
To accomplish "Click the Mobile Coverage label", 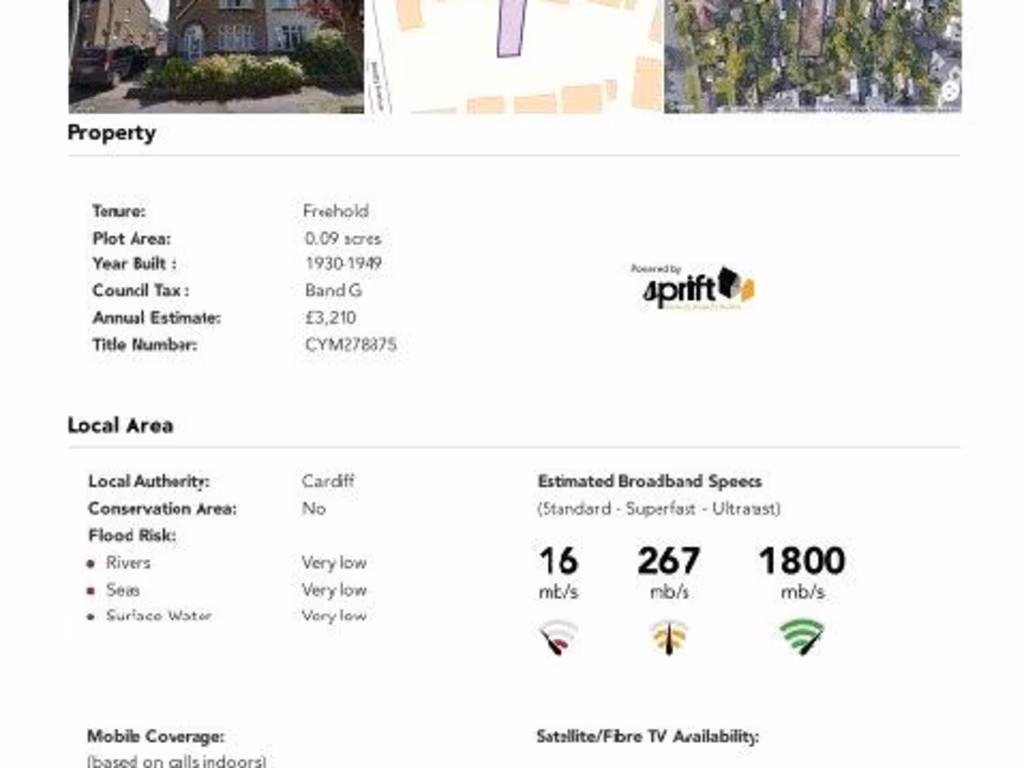I will (155, 737).
